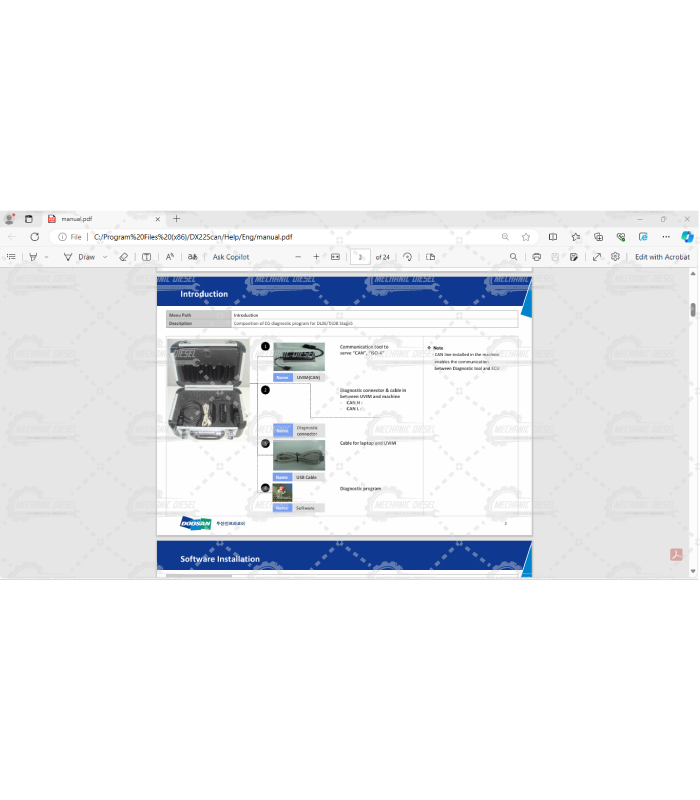Click the Add text tool icon
Viewport: 700px width, 800px height.
(x=147, y=257)
